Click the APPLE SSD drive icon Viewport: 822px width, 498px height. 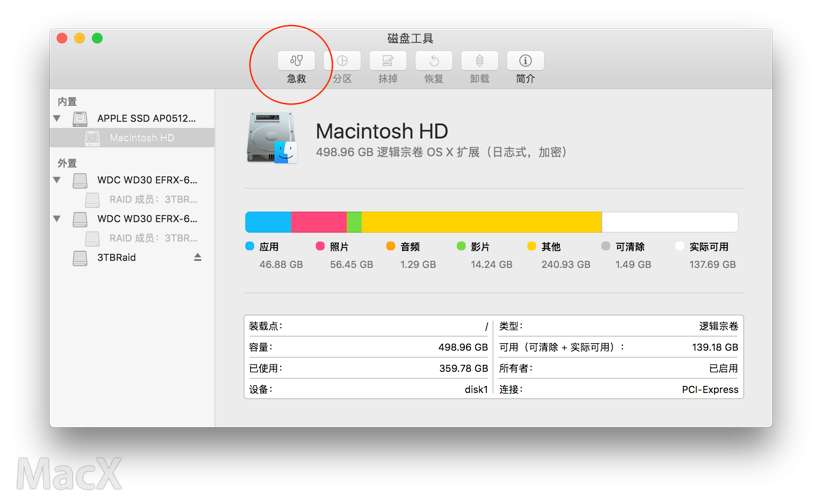pos(80,119)
